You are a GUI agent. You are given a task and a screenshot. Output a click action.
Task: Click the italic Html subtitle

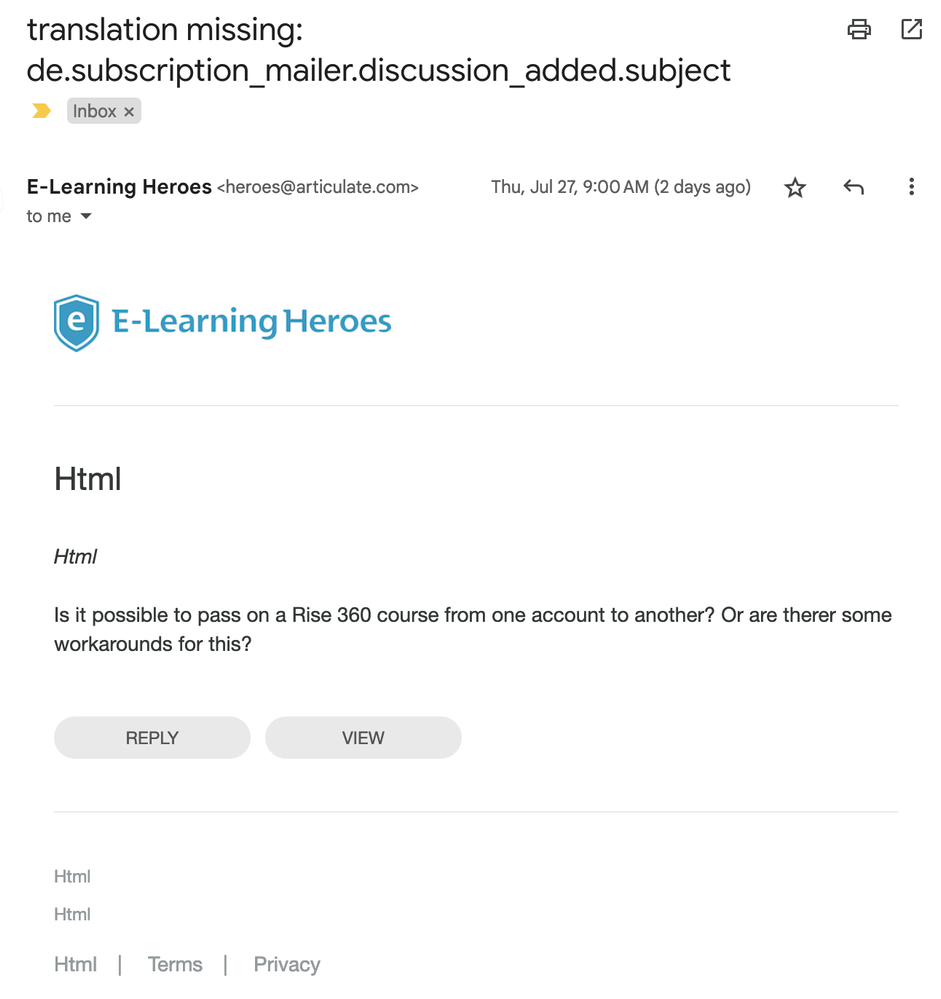click(x=75, y=557)
